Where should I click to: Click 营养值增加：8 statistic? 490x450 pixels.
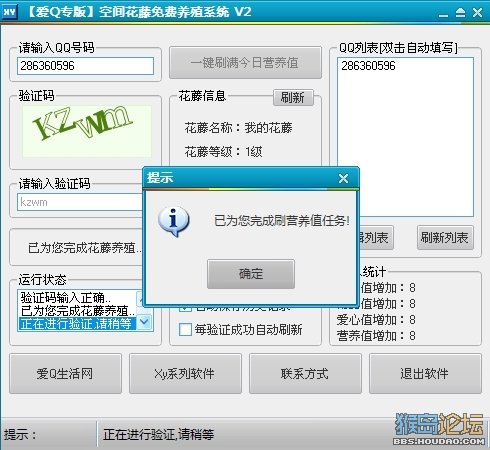376,335
